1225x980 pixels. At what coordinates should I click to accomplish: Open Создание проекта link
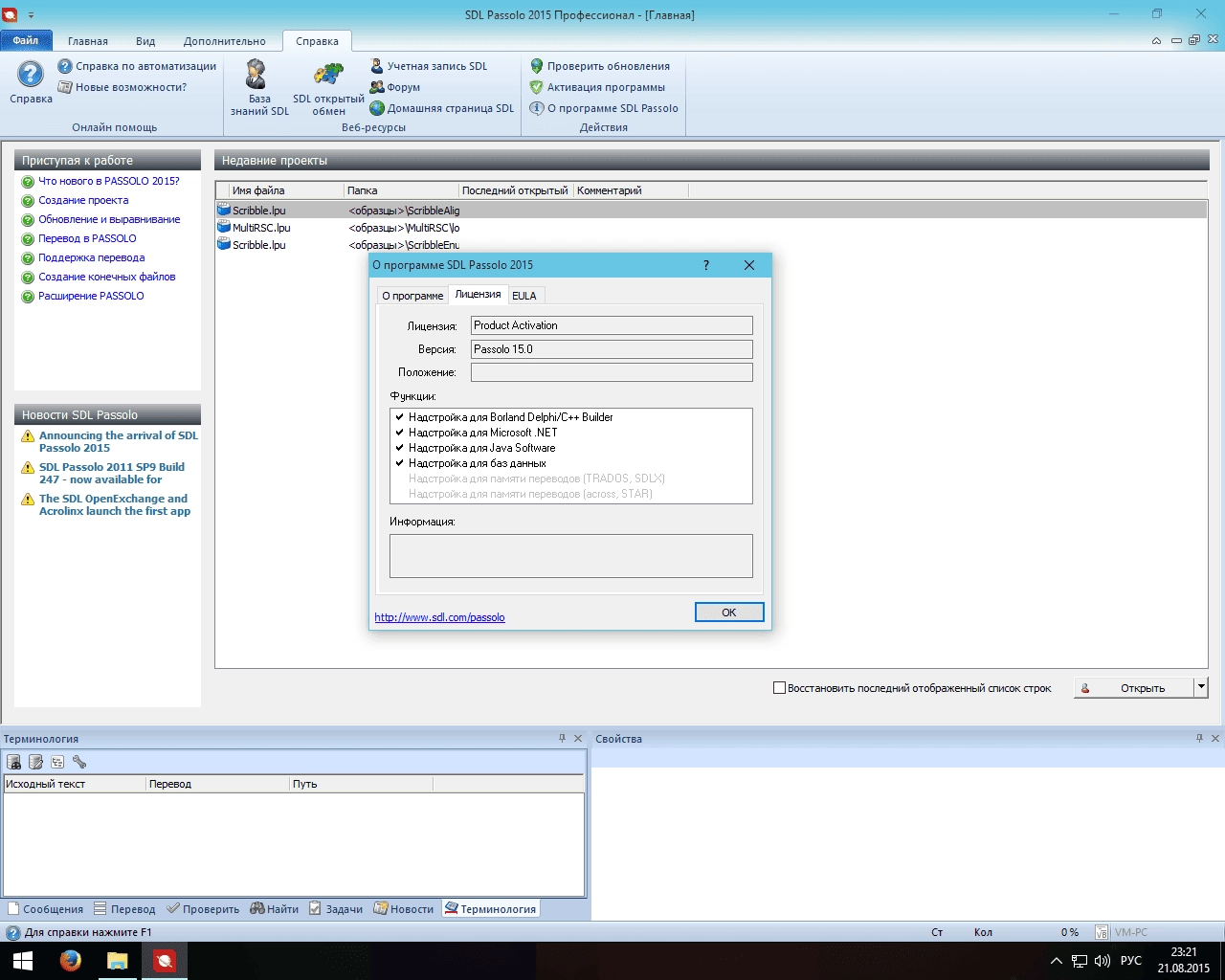pos(83,200)
